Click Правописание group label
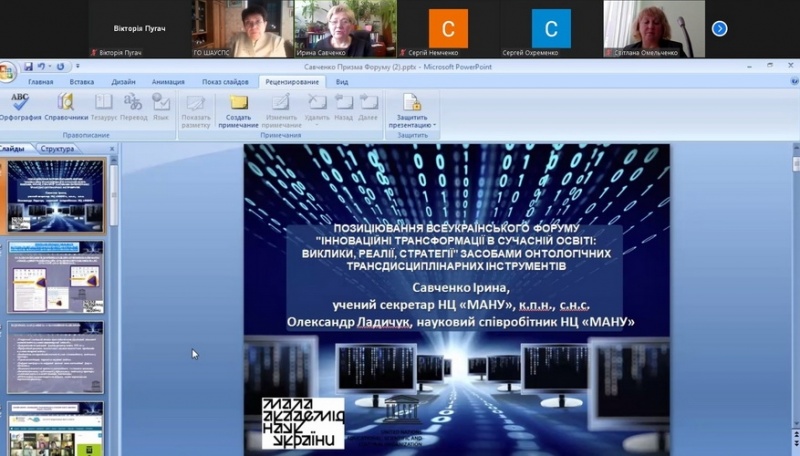Image resolution: width=800 pixels, height=456 pixels. tap(86, 135)
